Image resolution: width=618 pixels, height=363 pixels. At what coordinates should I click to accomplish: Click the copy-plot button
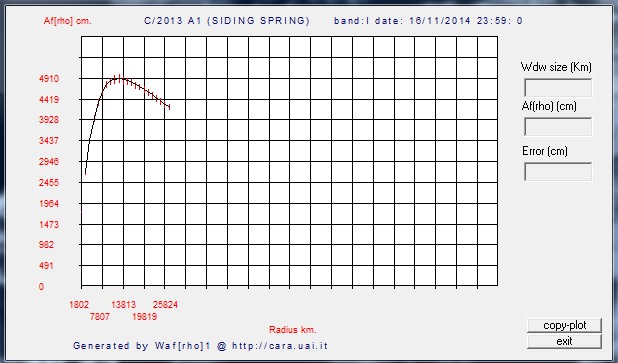pyautogui.click(x=564, y=326)
